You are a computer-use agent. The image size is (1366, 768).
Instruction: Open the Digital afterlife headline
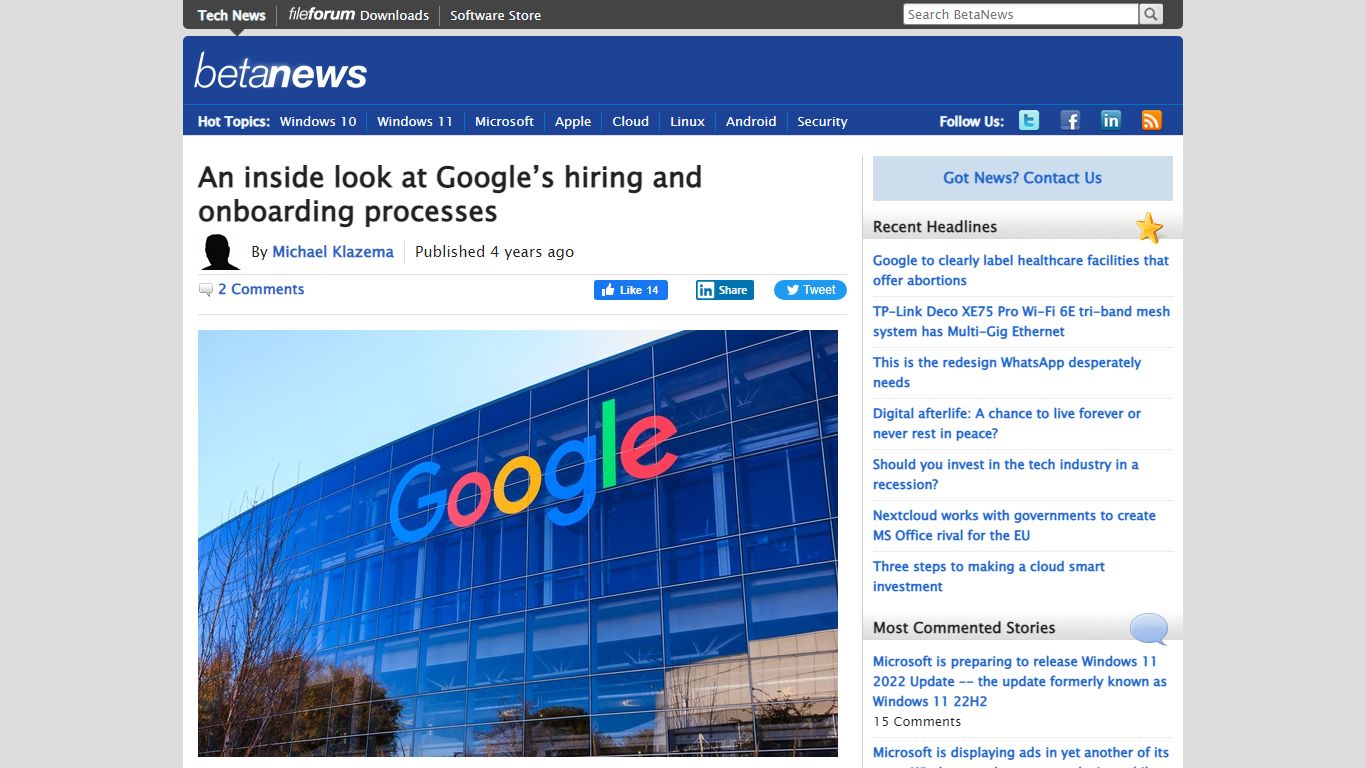(x=1007, y=423)
